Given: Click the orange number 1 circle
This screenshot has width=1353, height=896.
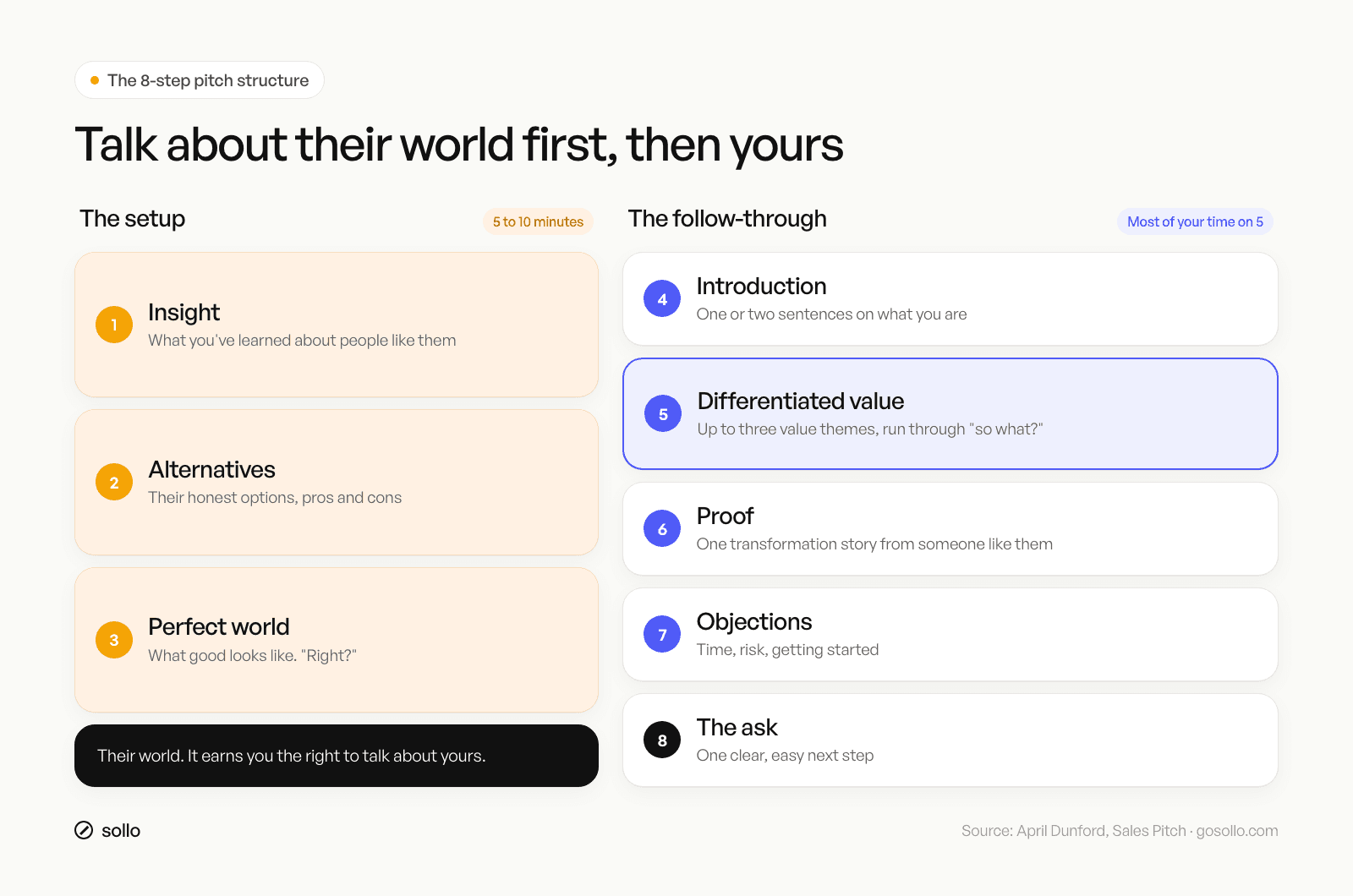Looking at the screenshot, I should click(x=114, y=325).
